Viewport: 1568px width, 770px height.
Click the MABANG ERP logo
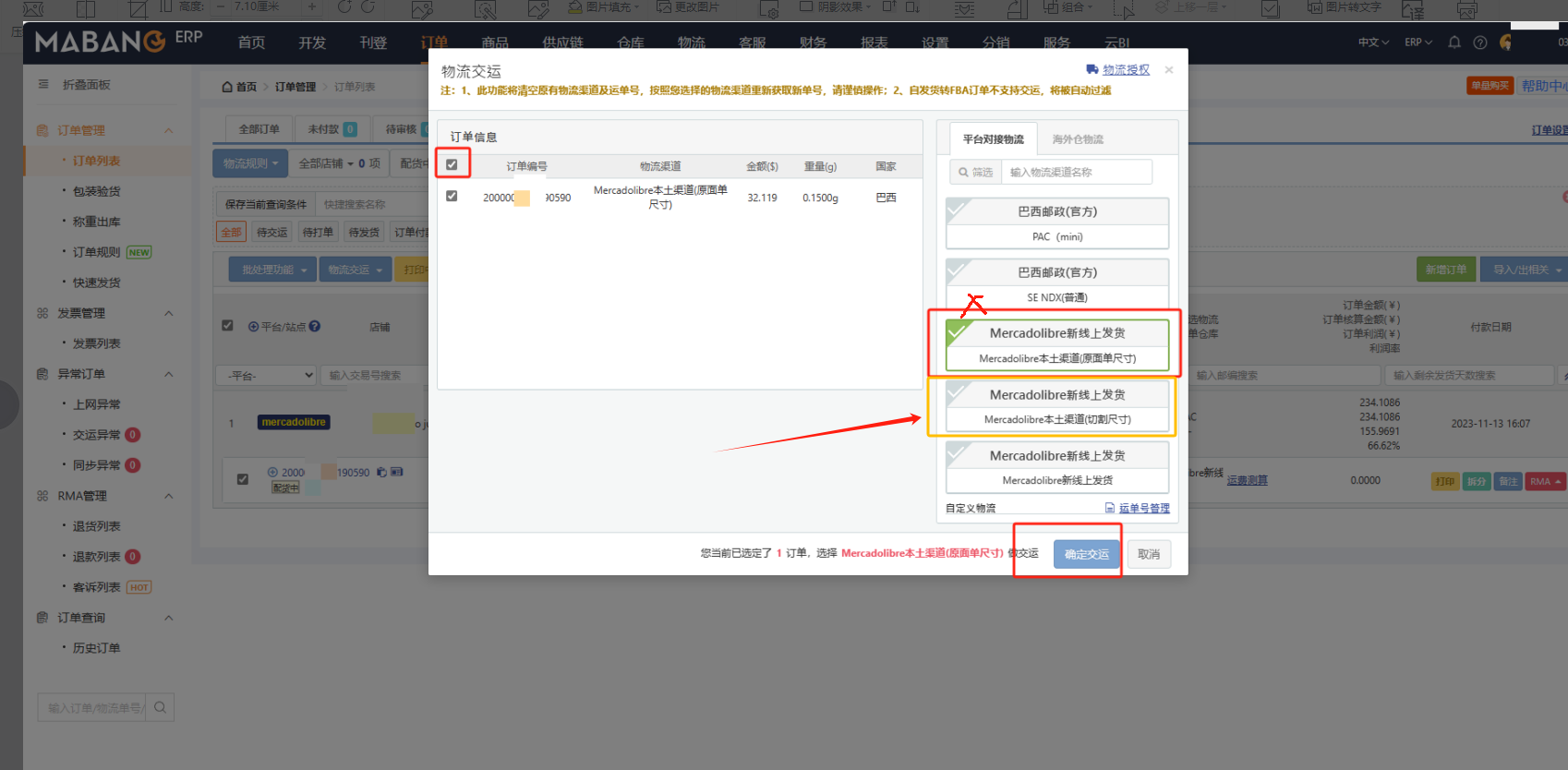coord(118,41)
